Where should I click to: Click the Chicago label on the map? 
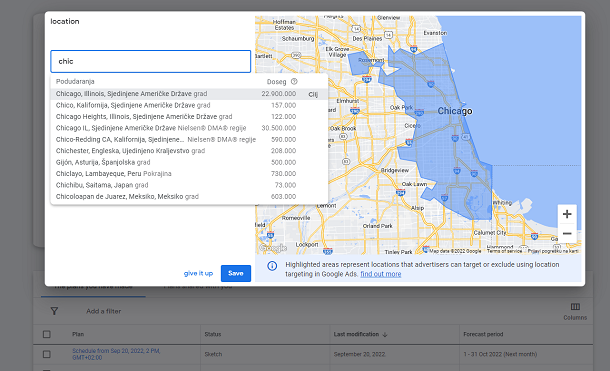pyautogui.click(x=455, y=111)
